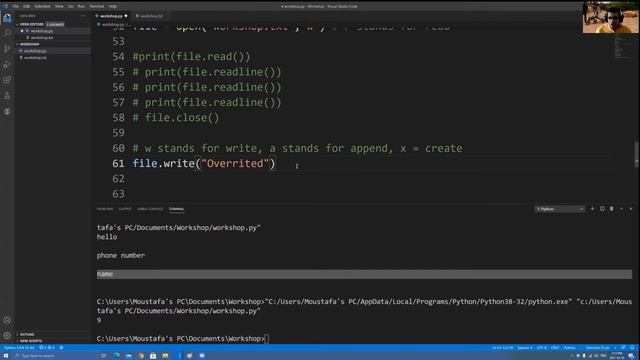Open the View menu
640x360 pixels.
(x=59, y=7)
